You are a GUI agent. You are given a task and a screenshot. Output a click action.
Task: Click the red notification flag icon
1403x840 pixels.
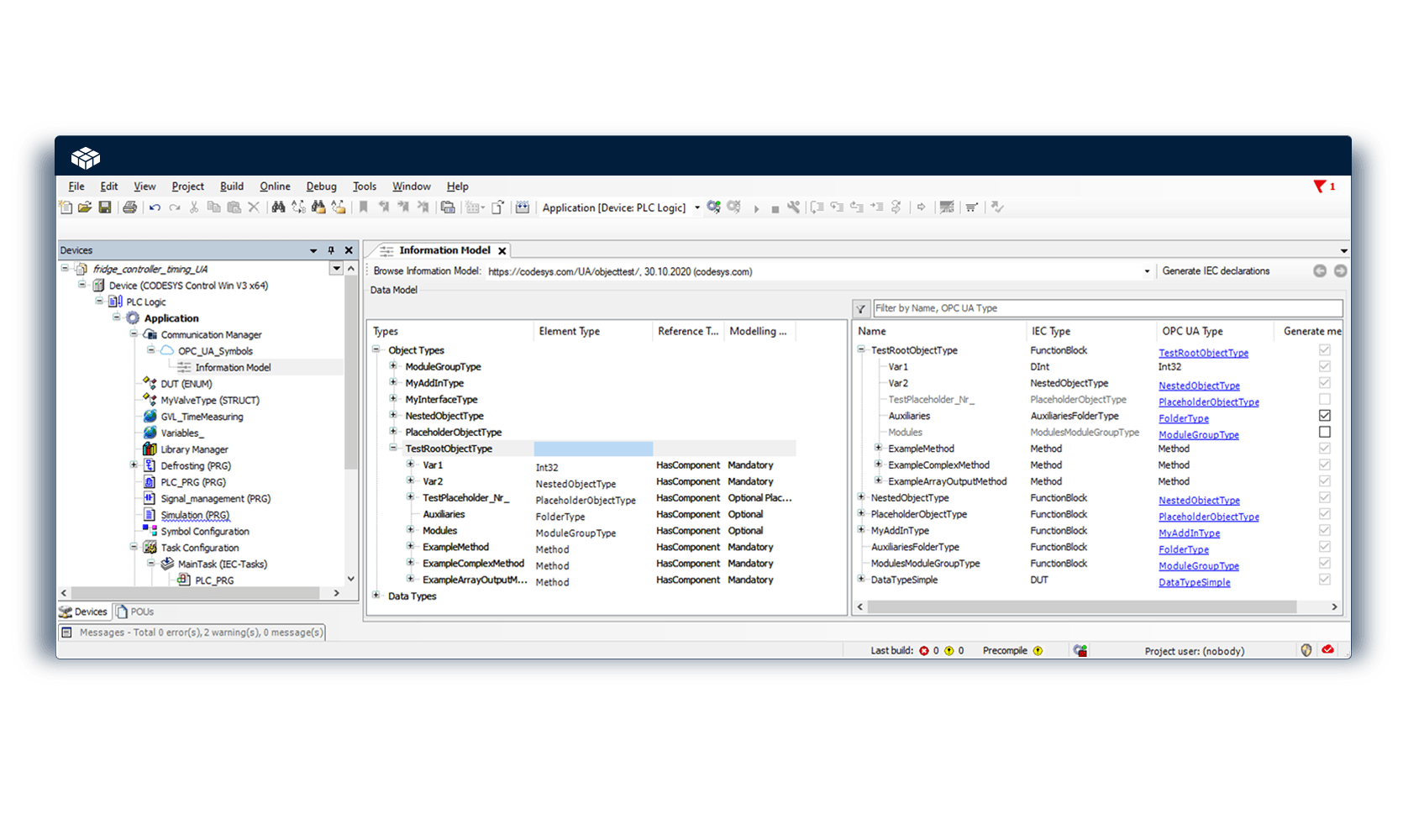[x=1320, y=186]
